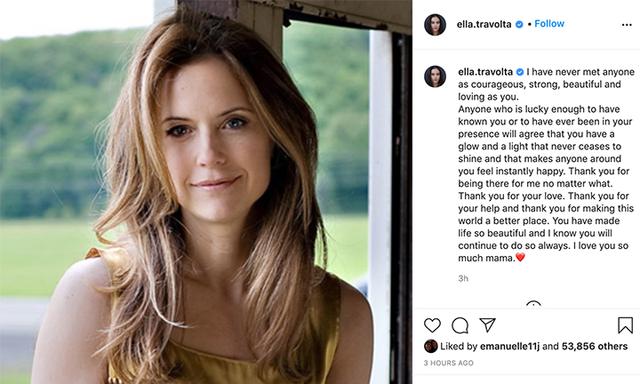The image size is (640, 384).
Task: Click the verified badge in the post header
Action: (x=519, y=24)
